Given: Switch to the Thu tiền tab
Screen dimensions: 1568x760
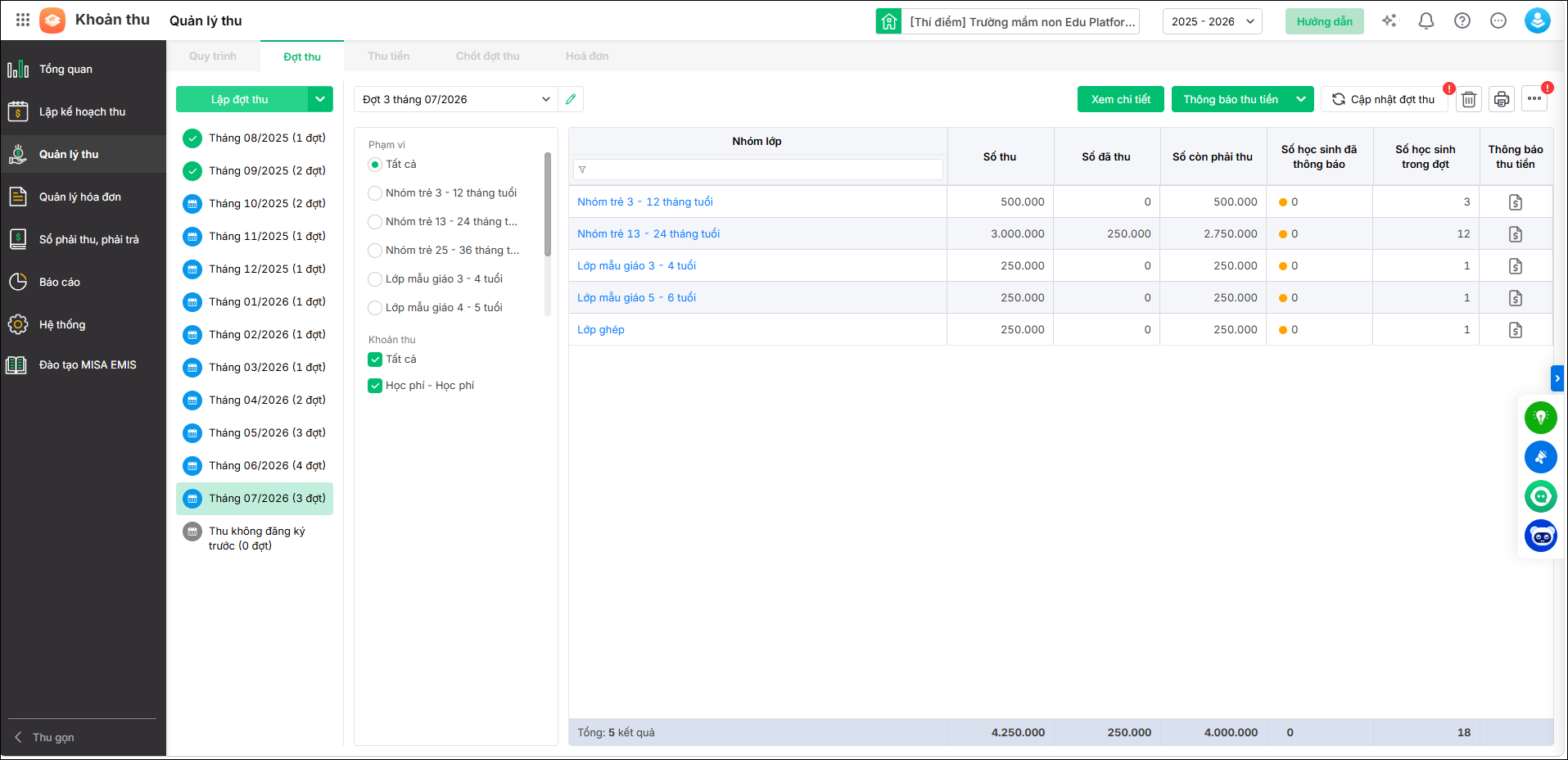Looking at the screenshot, I should click(x=389, y=56).
